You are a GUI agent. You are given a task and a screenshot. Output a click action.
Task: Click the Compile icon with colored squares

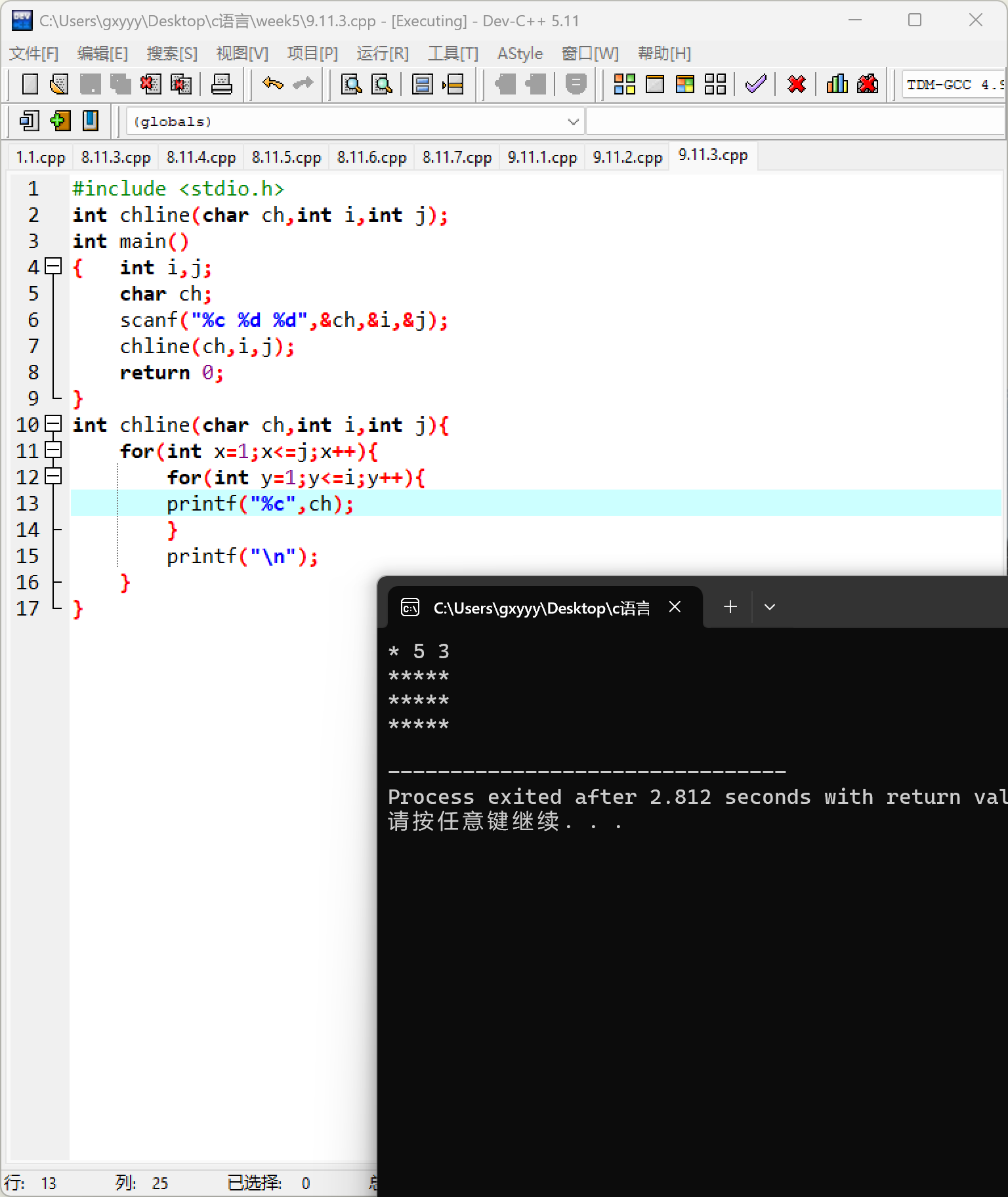tap(624, 84)
